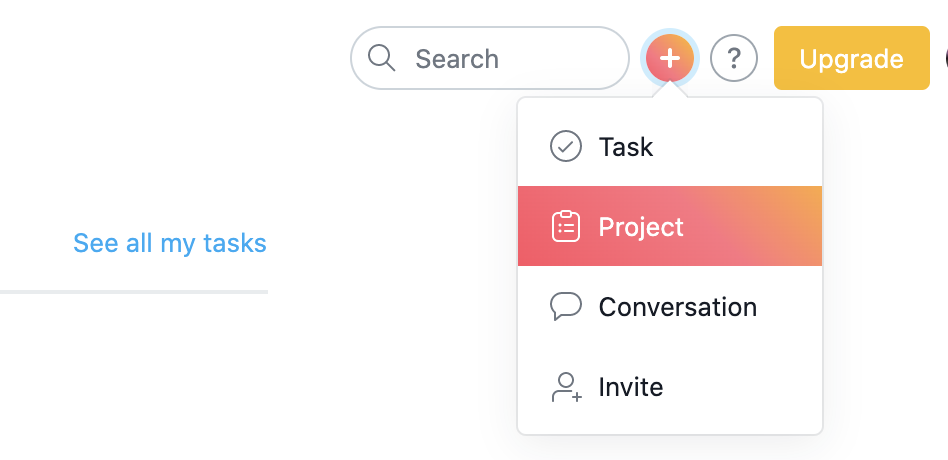Click the red plus quick-add button
The width and height of the screenshot is (948, 460).
pos(670,58)
